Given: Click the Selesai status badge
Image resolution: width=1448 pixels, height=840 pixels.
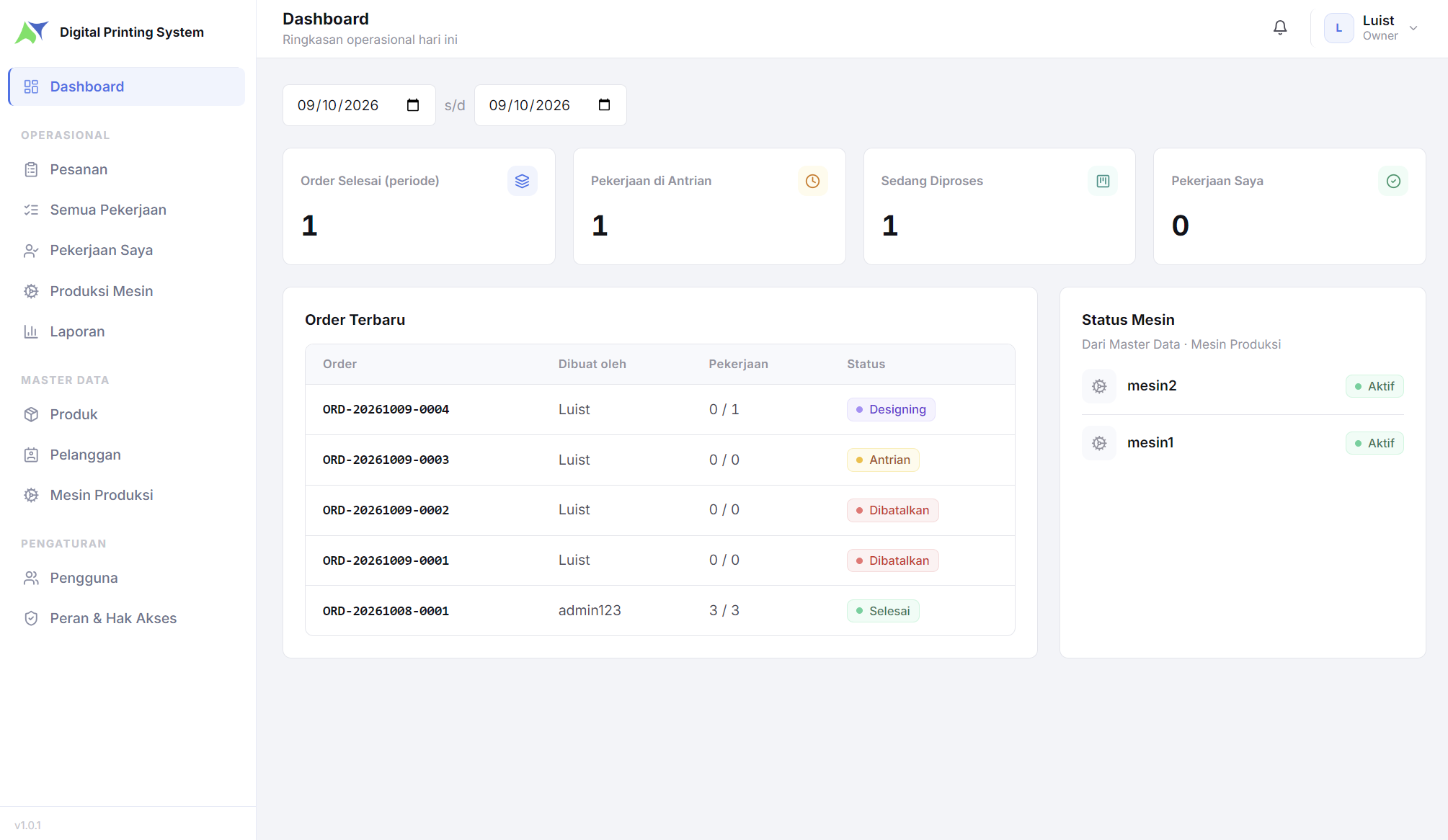Looking at the screenshot, I should (883, 611).
